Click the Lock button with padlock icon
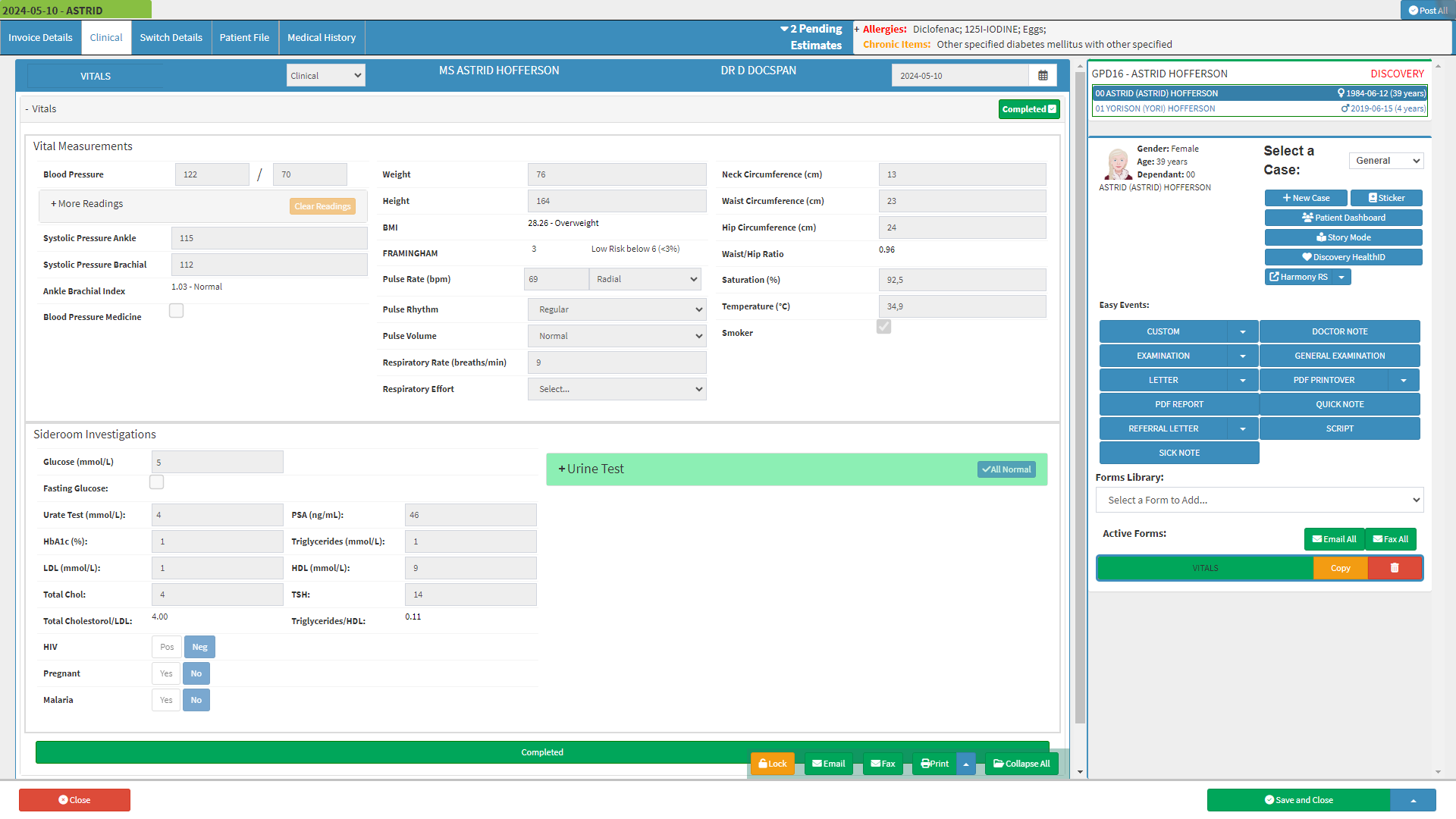The image size is (1456, 819). click(x=772, y=764)
